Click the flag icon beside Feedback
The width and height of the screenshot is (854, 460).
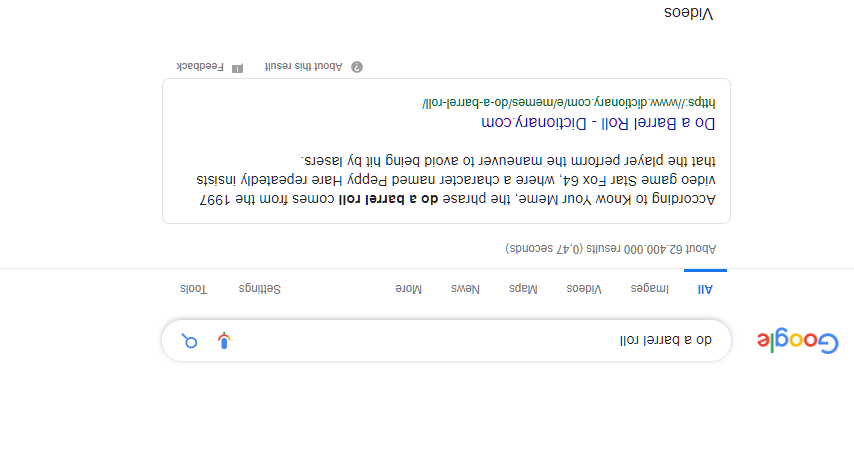tap(237, 67)
